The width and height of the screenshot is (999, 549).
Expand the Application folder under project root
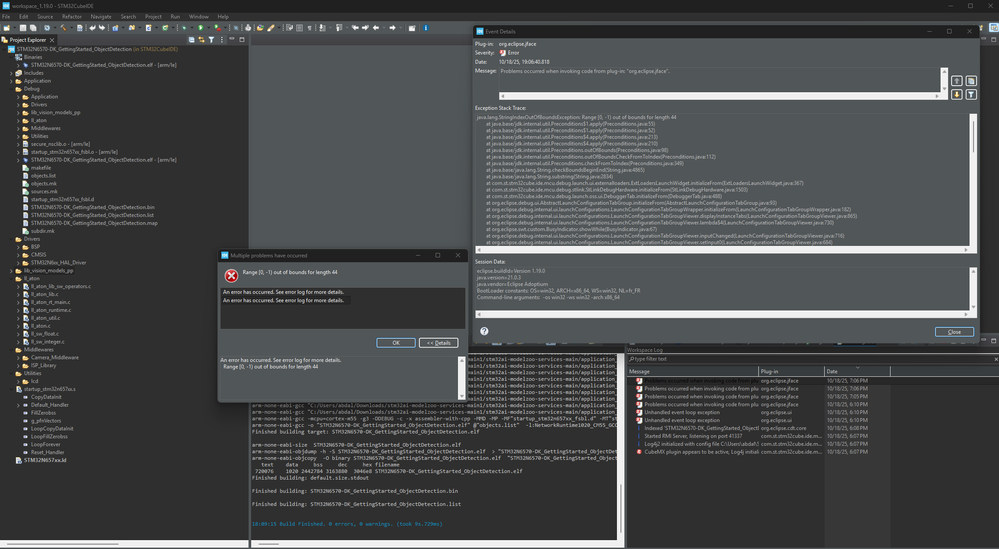tap(11, 81)
